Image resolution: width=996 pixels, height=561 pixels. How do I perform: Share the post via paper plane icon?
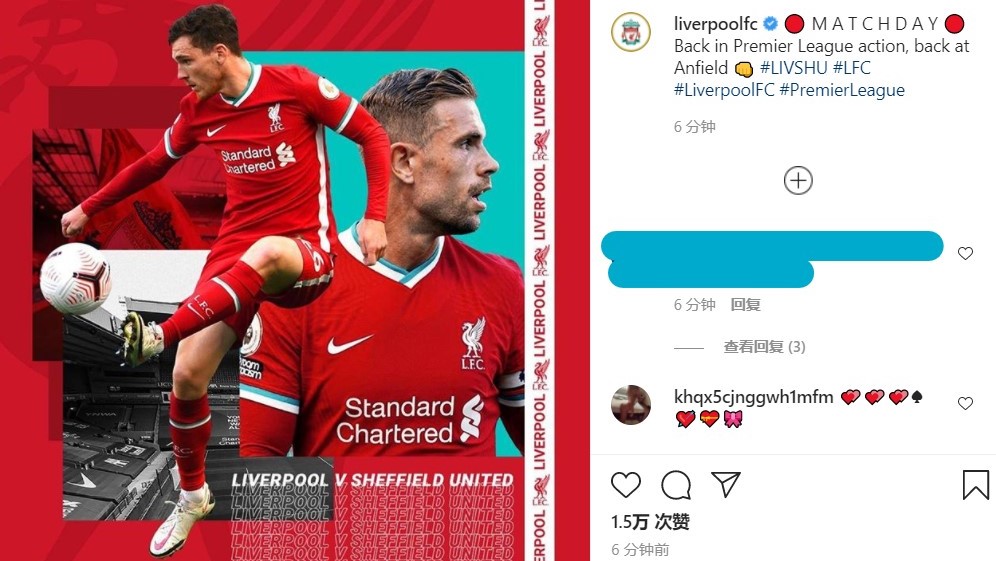(x=725, y=485)
